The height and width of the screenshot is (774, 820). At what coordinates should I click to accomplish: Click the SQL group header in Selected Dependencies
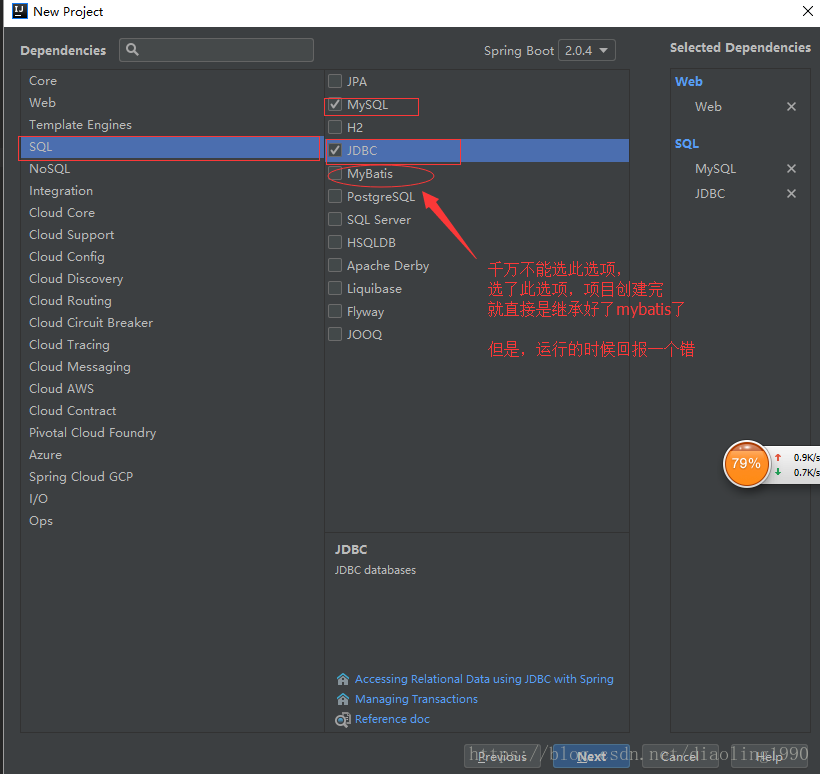[x=687, y=143]
